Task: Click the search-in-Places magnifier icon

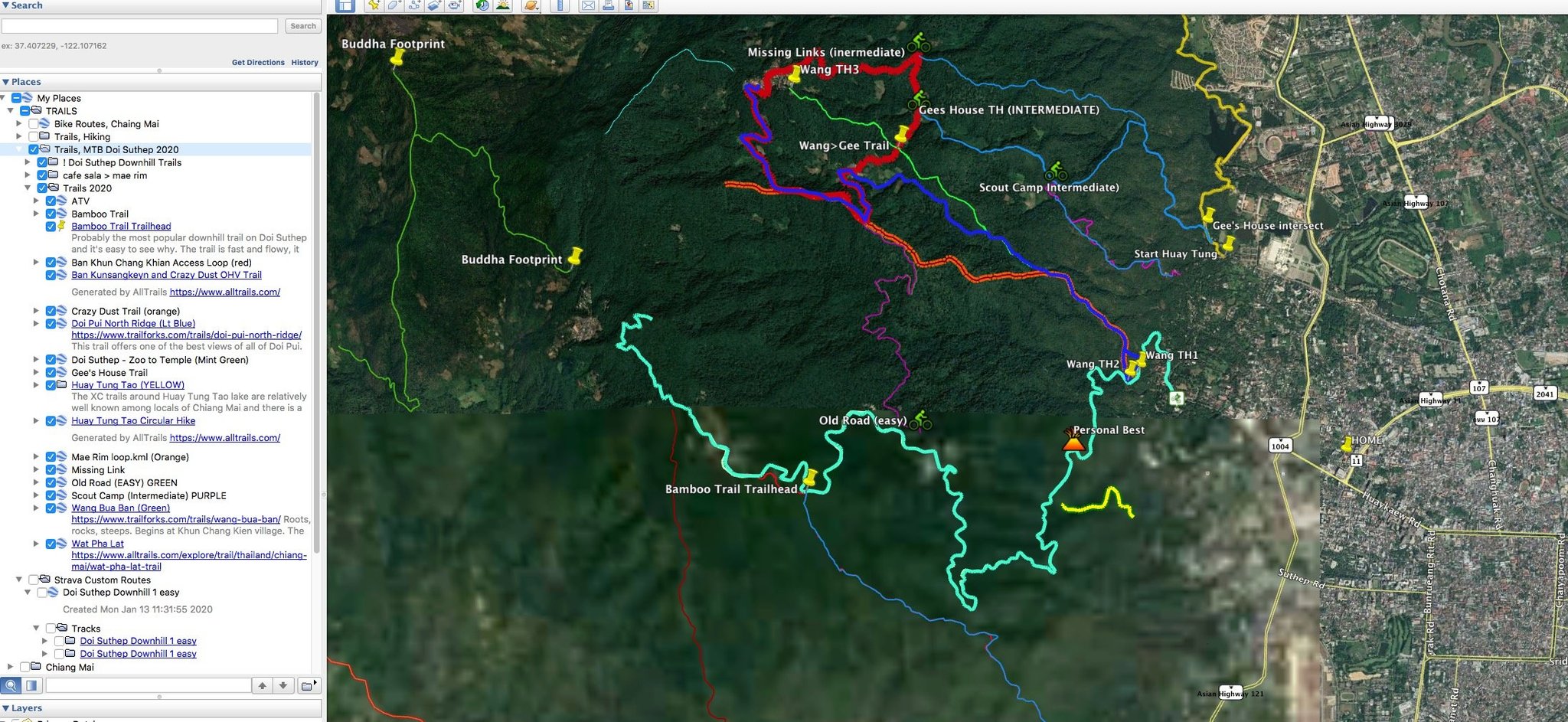Action: [x=11, y=685]
